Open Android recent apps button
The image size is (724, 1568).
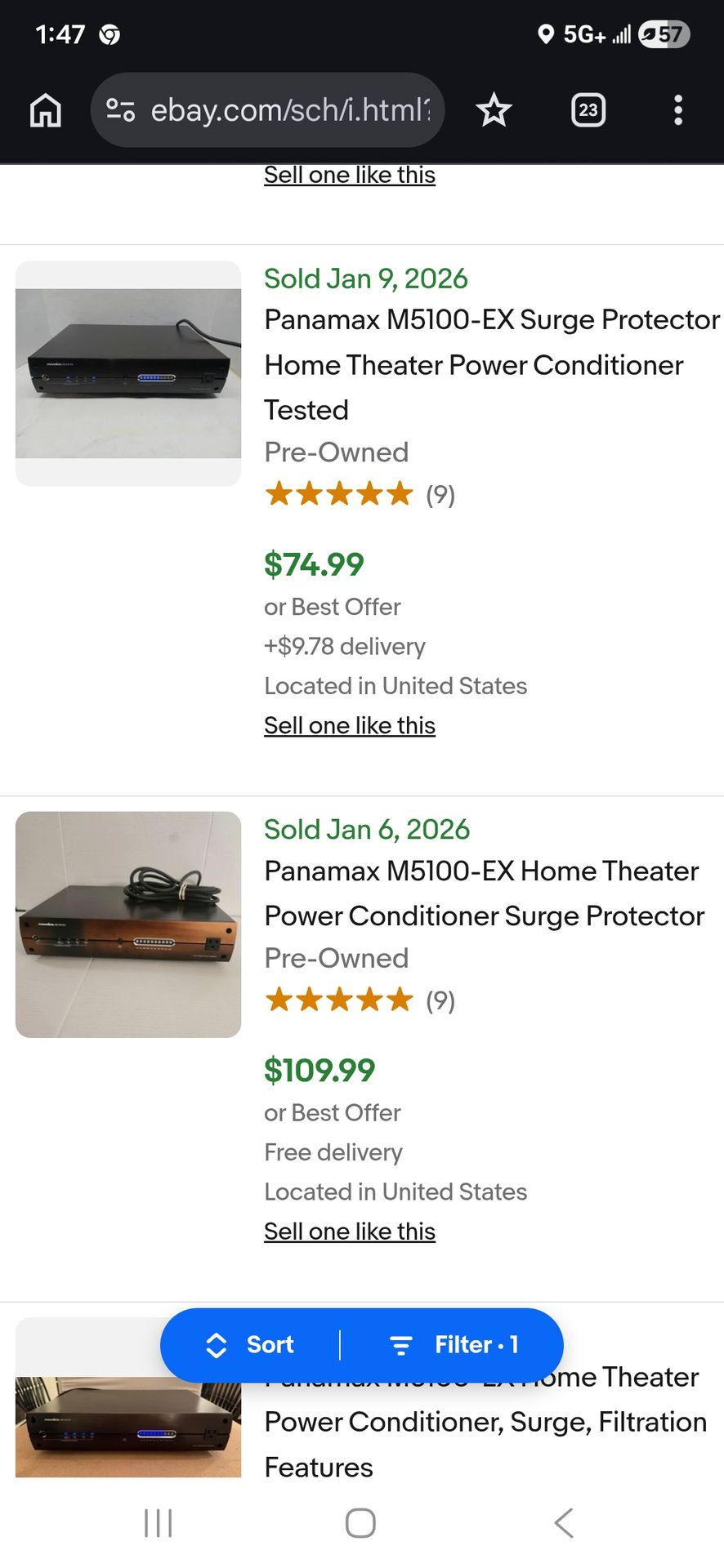coord(158,1523)
